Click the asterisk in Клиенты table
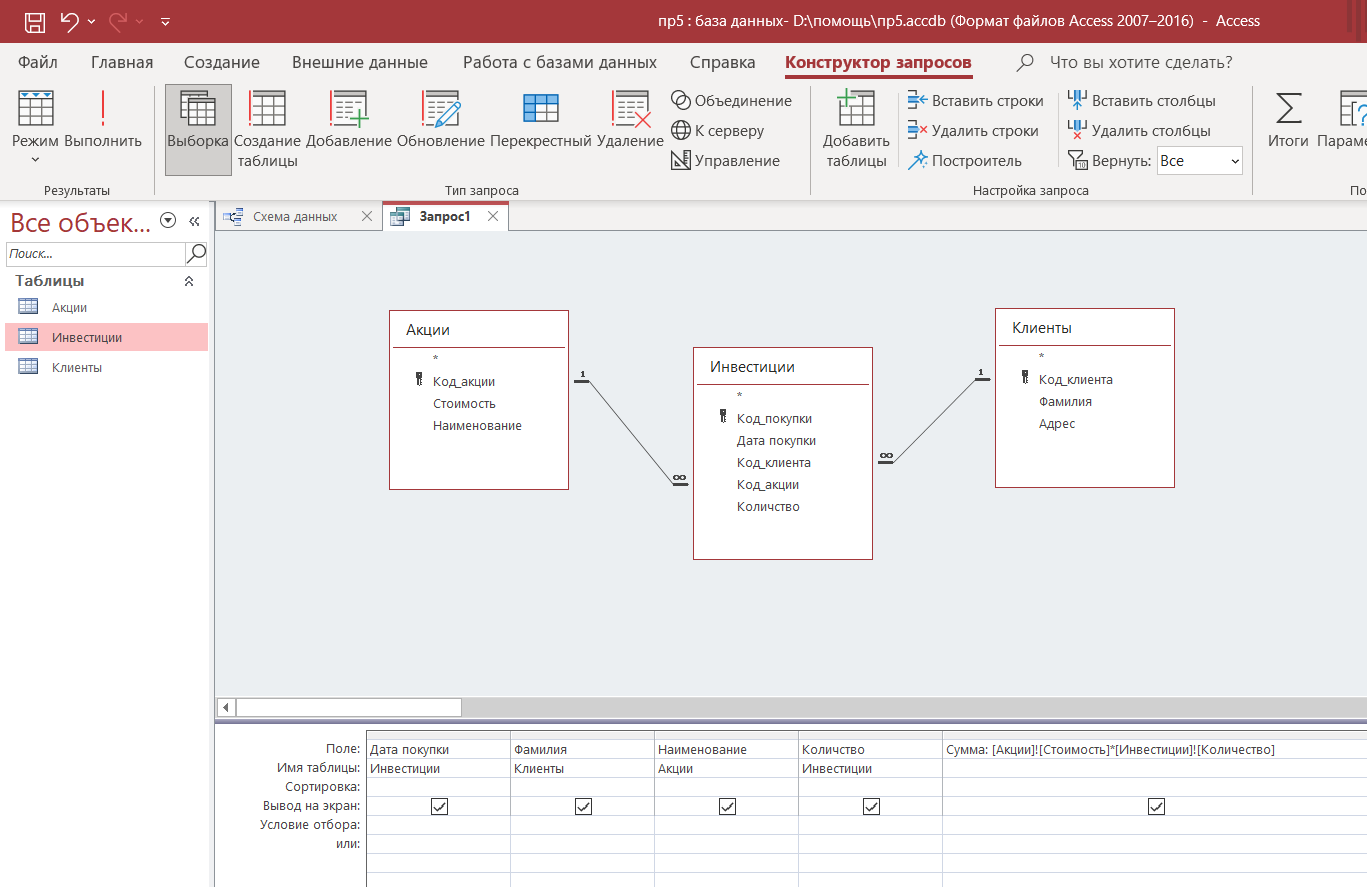This screenshot has width=1367, height=887. 1041,357
